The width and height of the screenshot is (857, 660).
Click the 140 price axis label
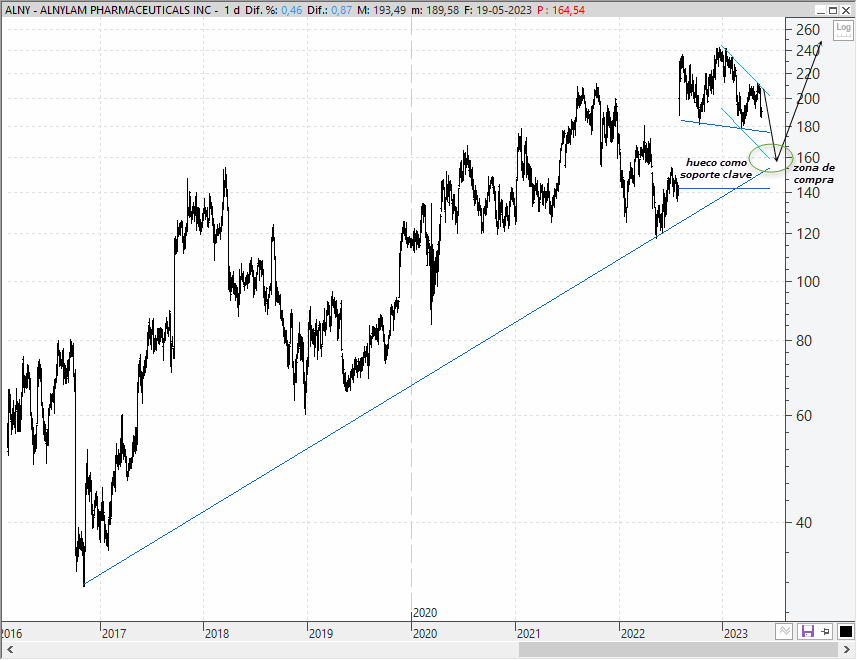pyautogui.click(x=808, y=192)
